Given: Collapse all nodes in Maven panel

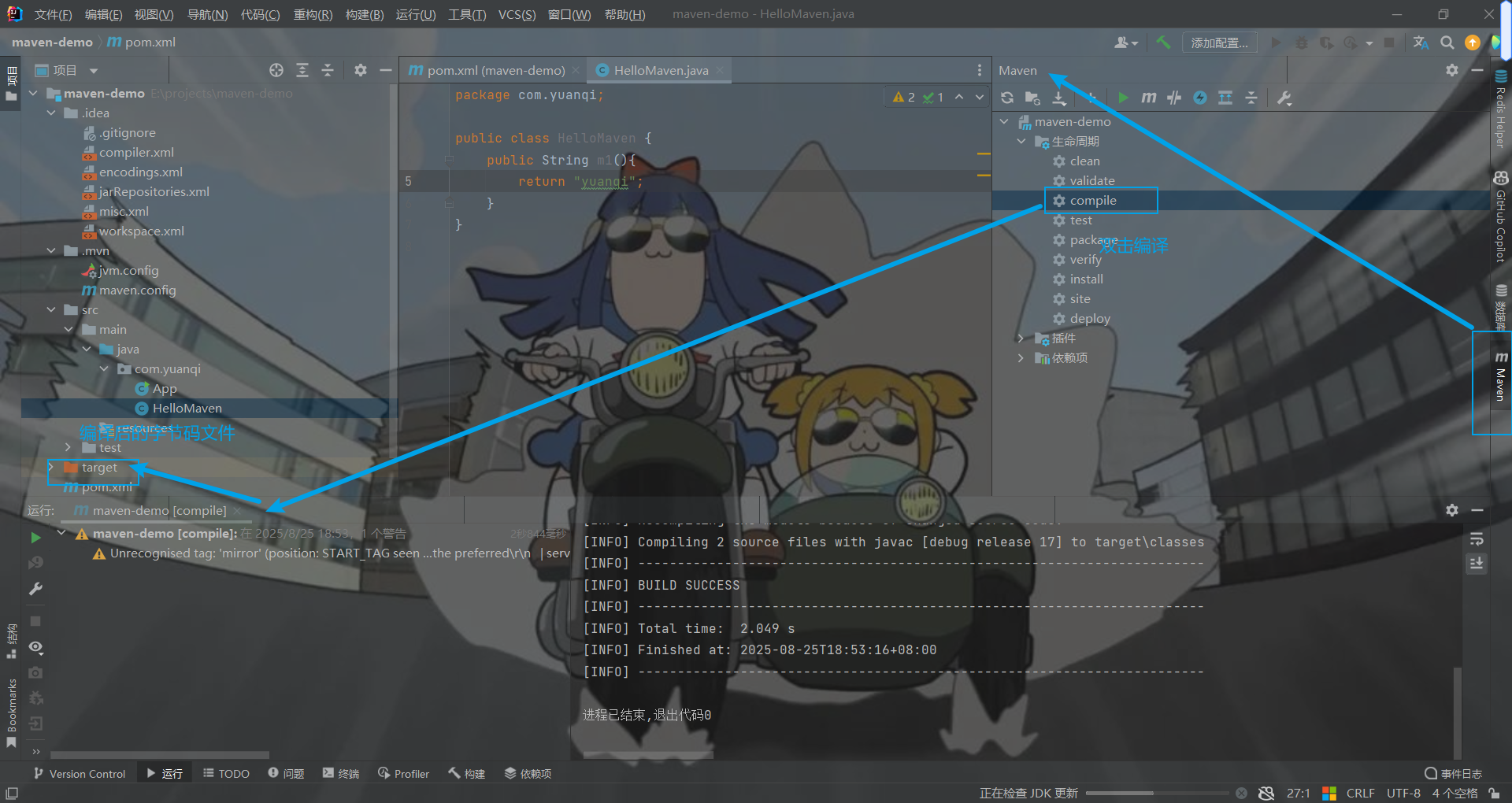Looking at the screenshot, I should coord(1251,98).
